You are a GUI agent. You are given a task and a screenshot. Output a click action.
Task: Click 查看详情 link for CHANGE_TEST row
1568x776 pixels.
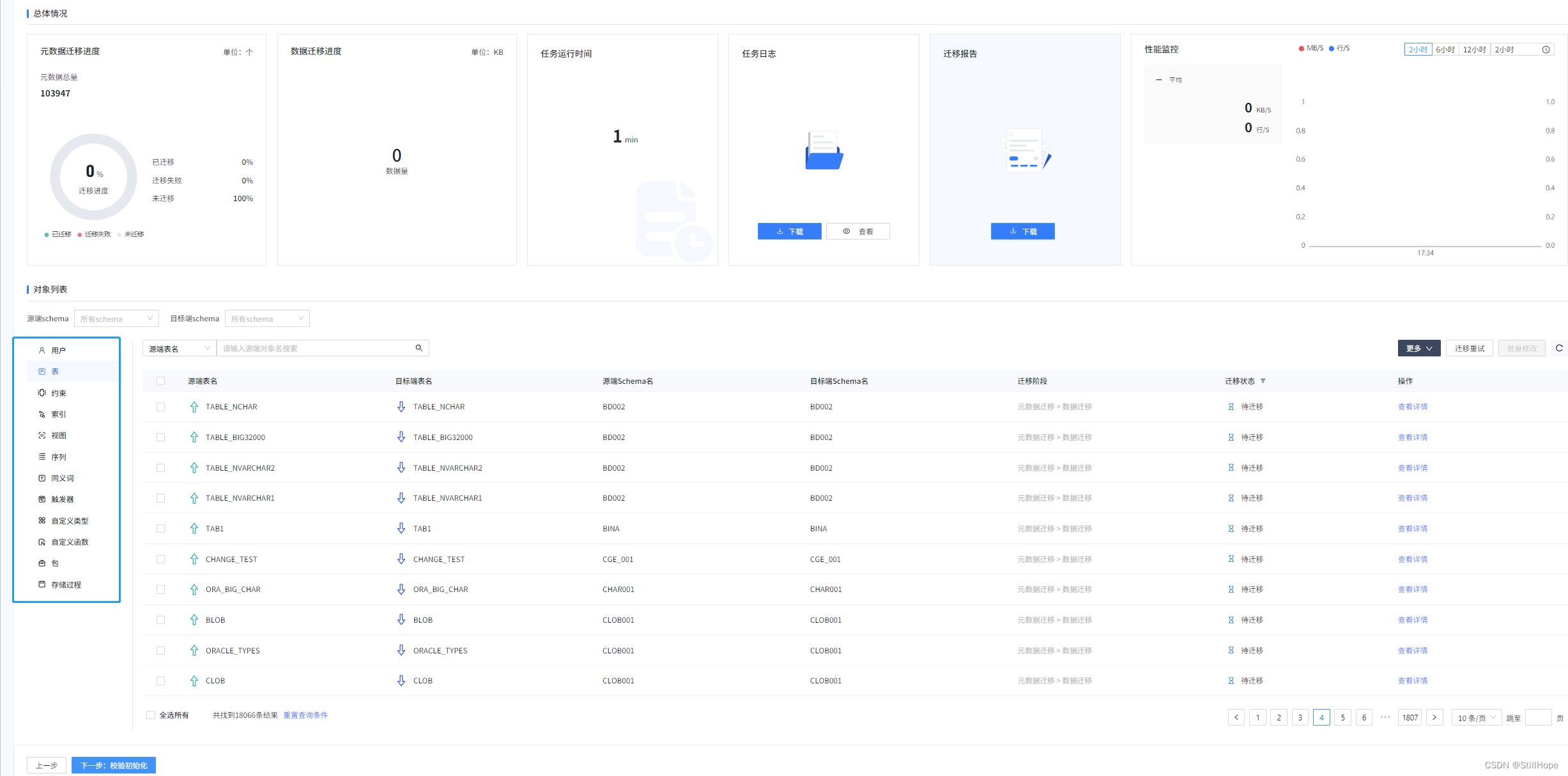tap(1412, 559)
